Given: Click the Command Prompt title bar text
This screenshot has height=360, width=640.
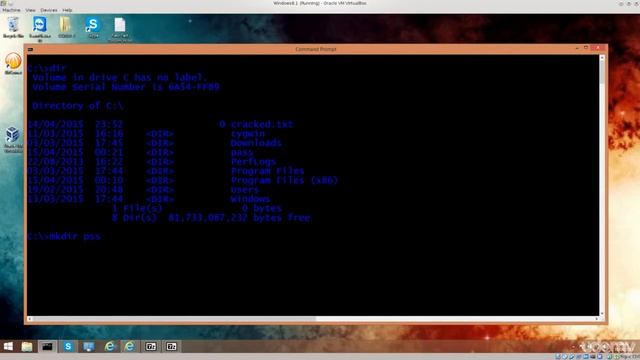Looking at the screenshot, I should click(316, 49).
